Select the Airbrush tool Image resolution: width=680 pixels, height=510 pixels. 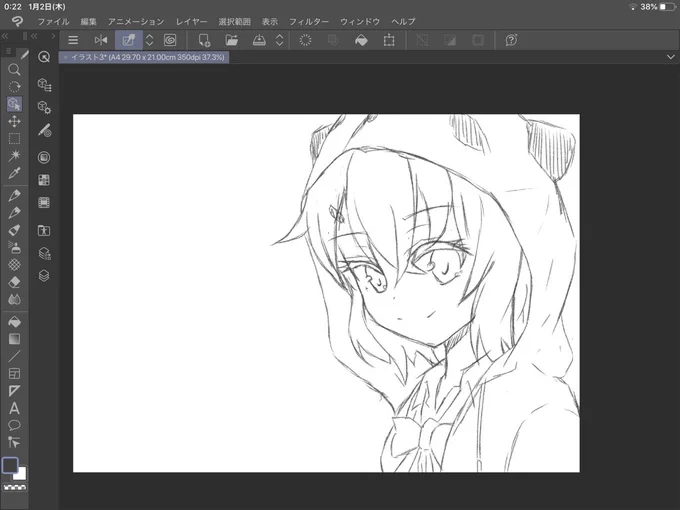[14, 248]
